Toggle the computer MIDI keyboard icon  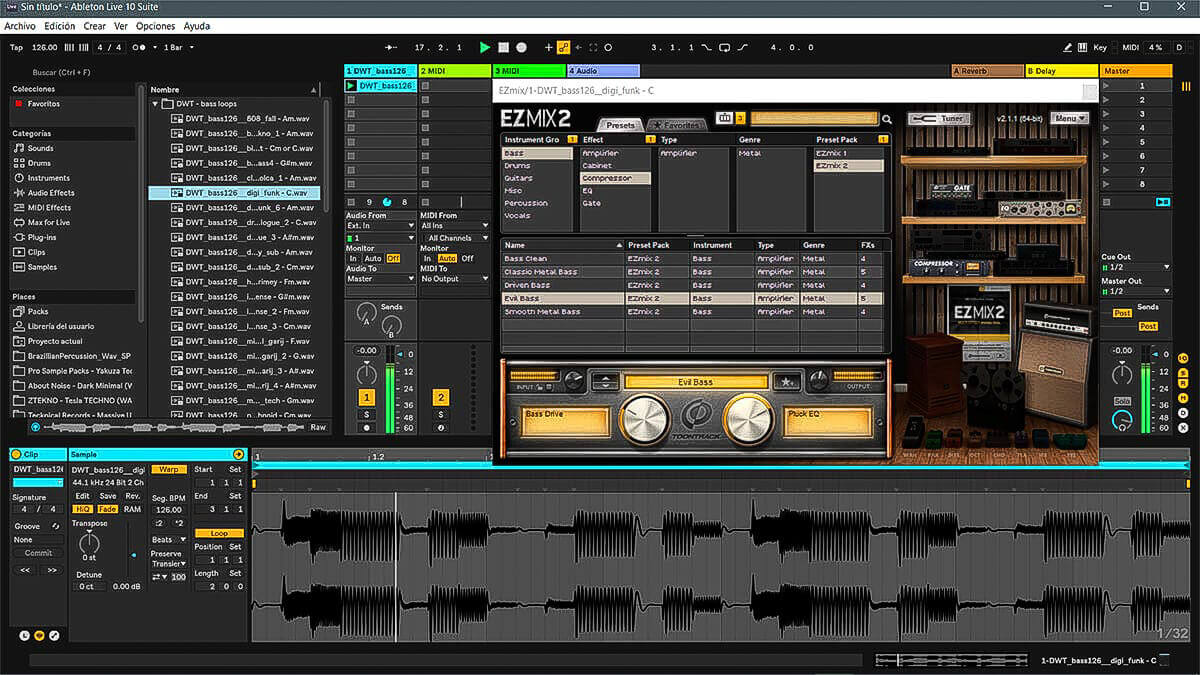[1083, 47]
